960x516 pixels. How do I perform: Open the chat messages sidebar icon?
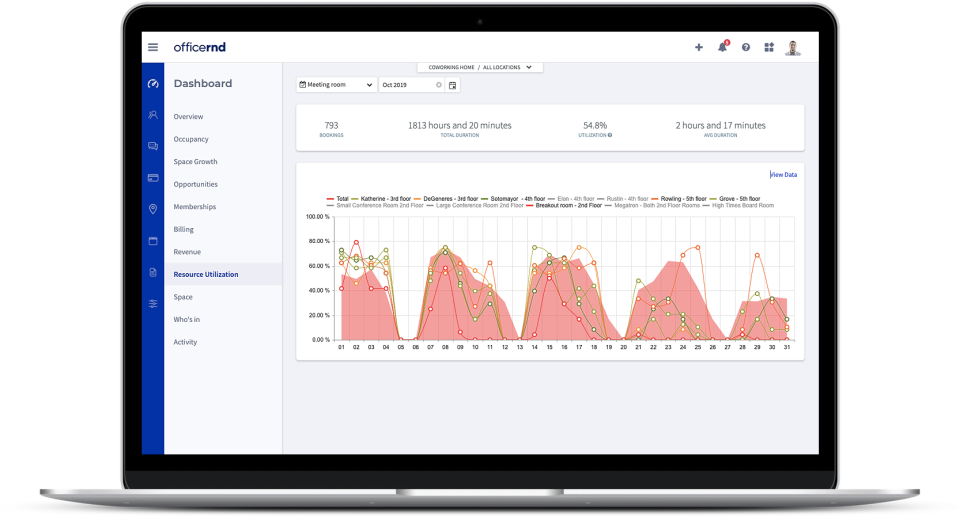[153, 146]
